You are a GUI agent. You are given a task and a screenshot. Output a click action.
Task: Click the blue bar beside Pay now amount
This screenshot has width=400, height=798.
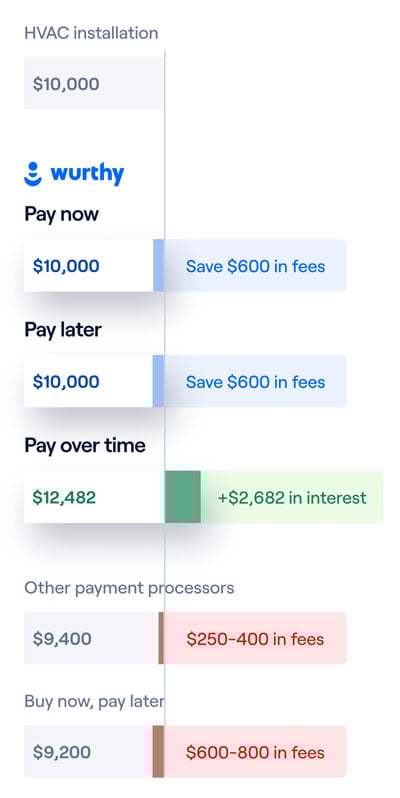pos(159,266)
